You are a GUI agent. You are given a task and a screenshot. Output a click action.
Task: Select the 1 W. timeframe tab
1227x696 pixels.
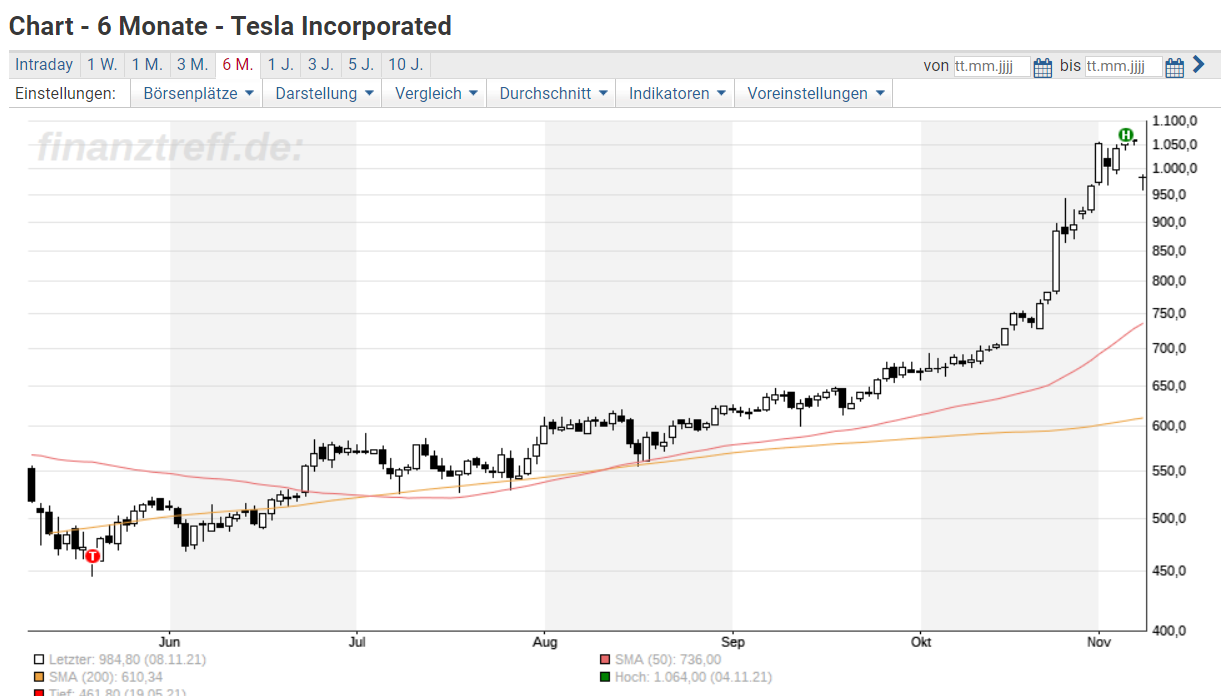pos(102,65)
